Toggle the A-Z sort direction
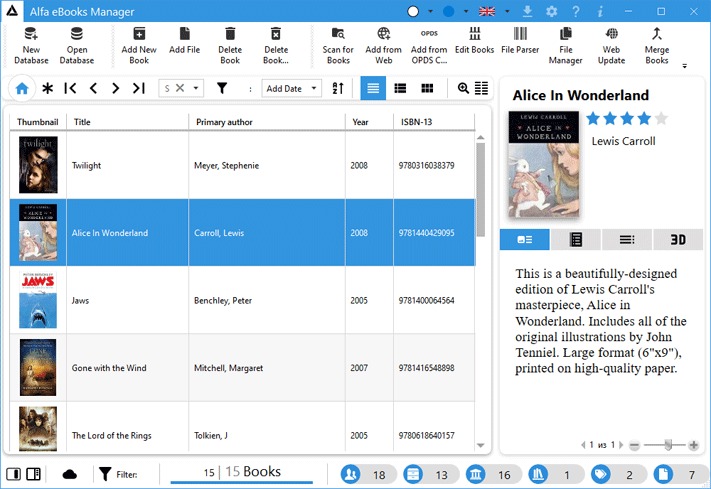The height and width of the screenshot is (489, 711). (x=338, y=88)
